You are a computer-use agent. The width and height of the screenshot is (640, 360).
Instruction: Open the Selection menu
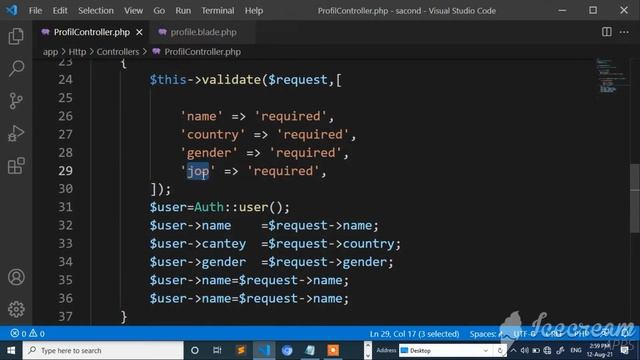[96, 11]
